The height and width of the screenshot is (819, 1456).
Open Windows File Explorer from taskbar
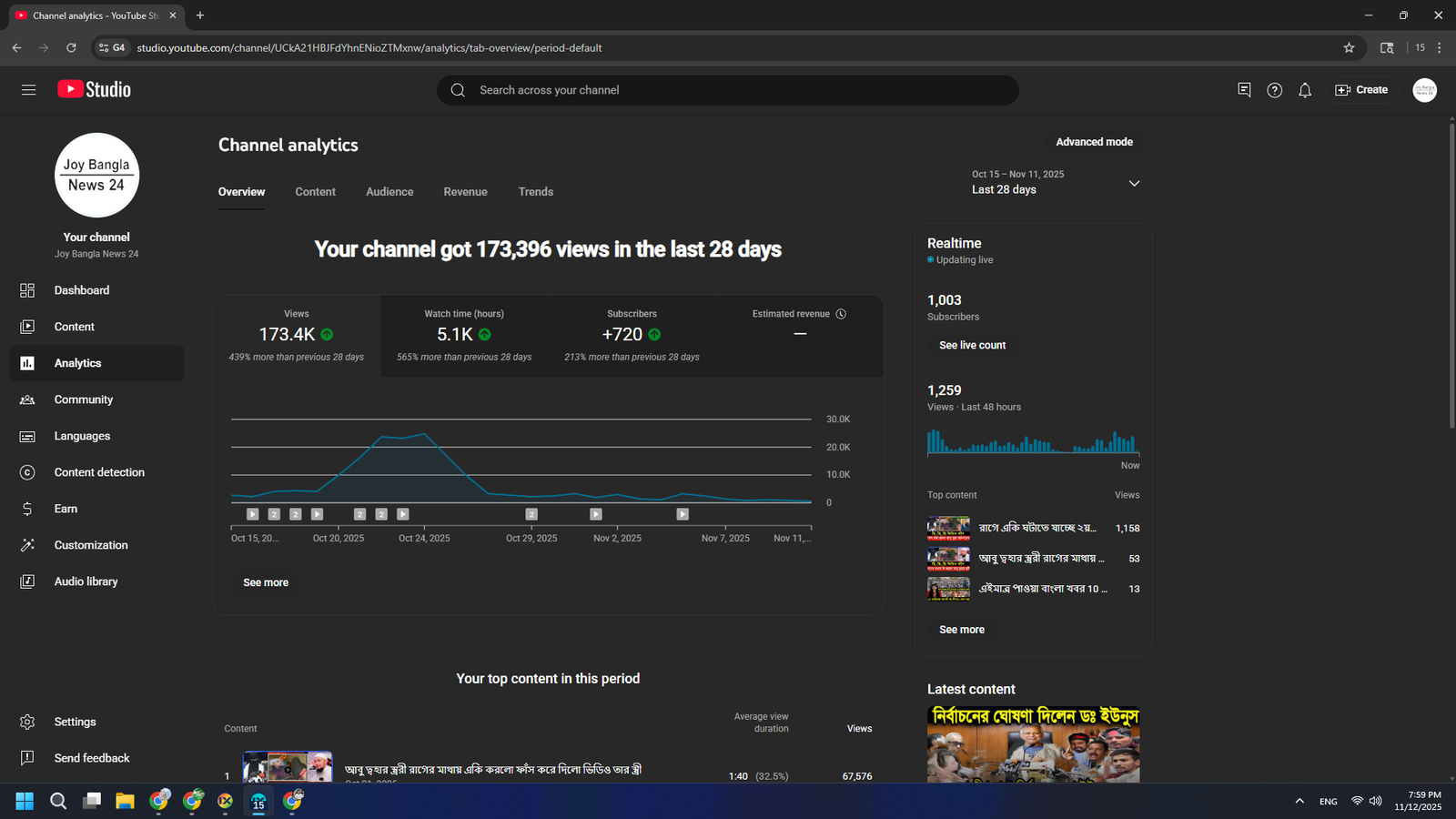(x=125, y=801)
